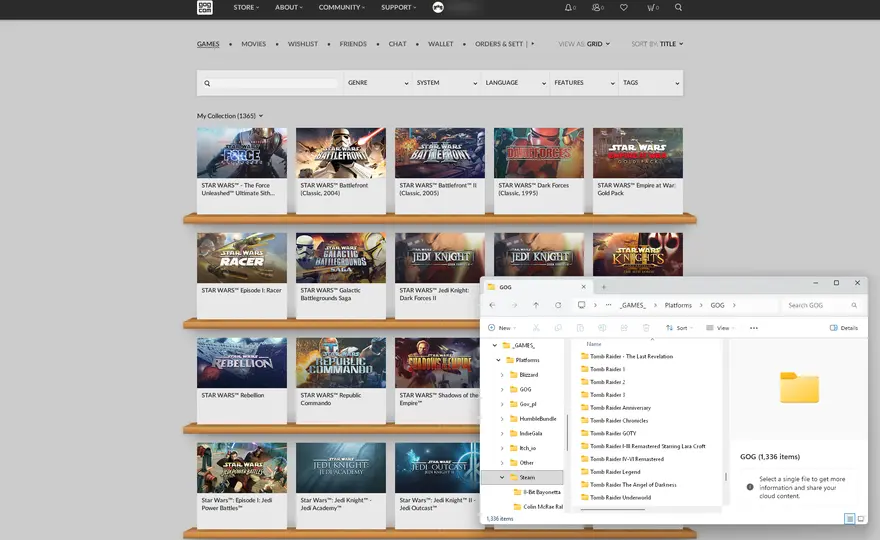Image resolution: width=880 pixels, height=540 pixels.
Task: Click the Refresh icon in File Explorer
Action: point(558,305)
